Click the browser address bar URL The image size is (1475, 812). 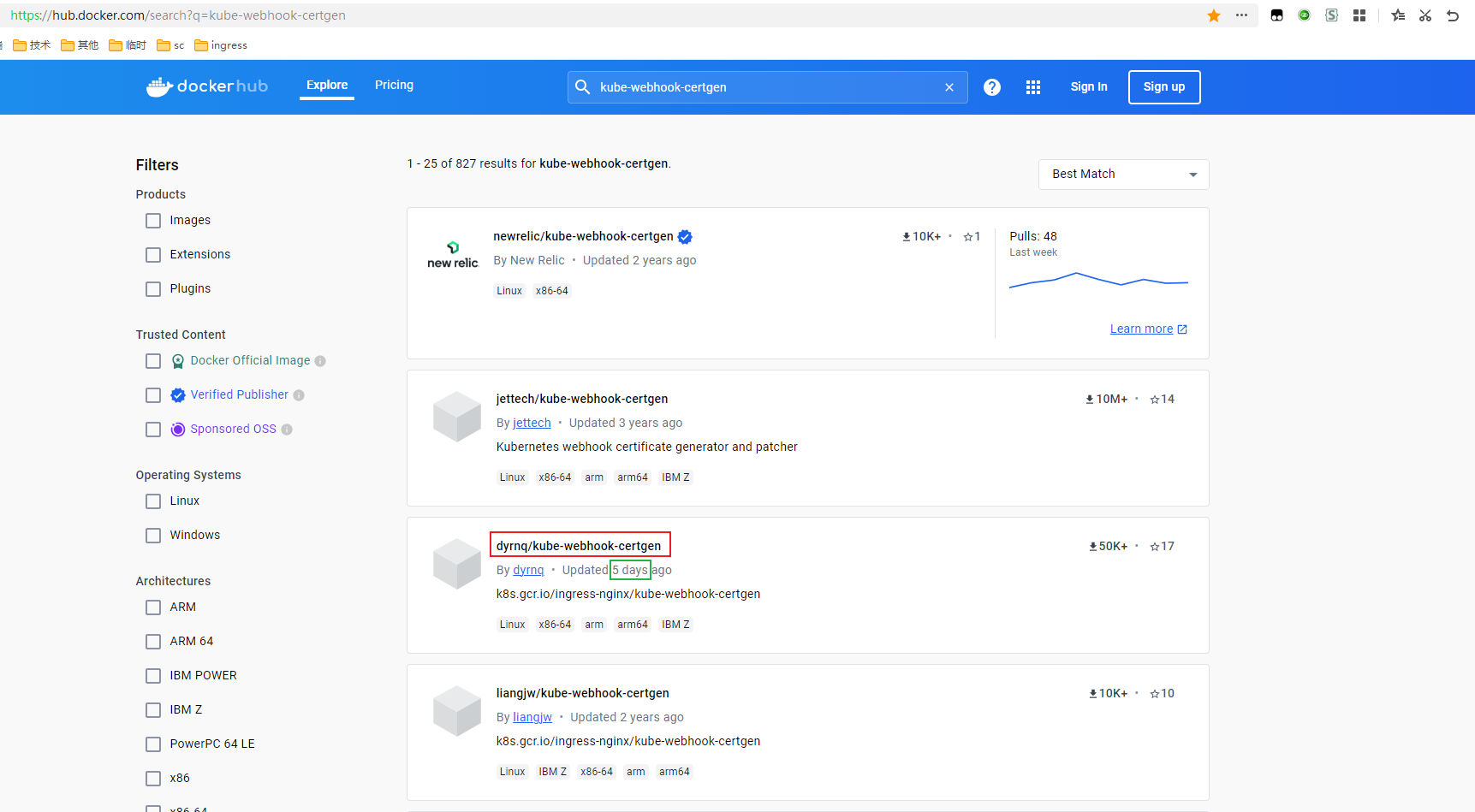[x=178, y=15]
